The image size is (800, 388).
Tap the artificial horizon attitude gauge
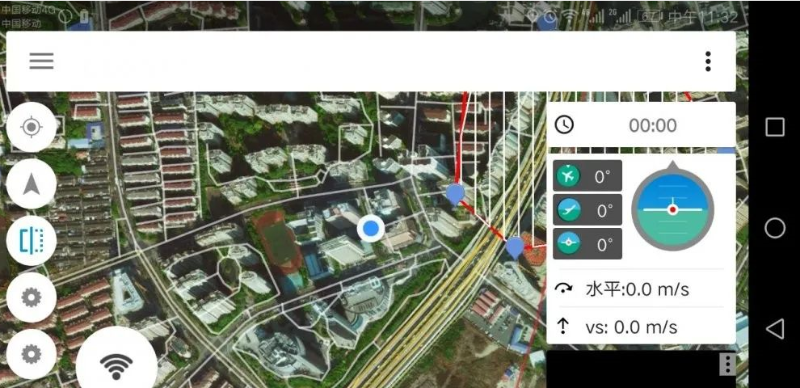click(672, 209)
